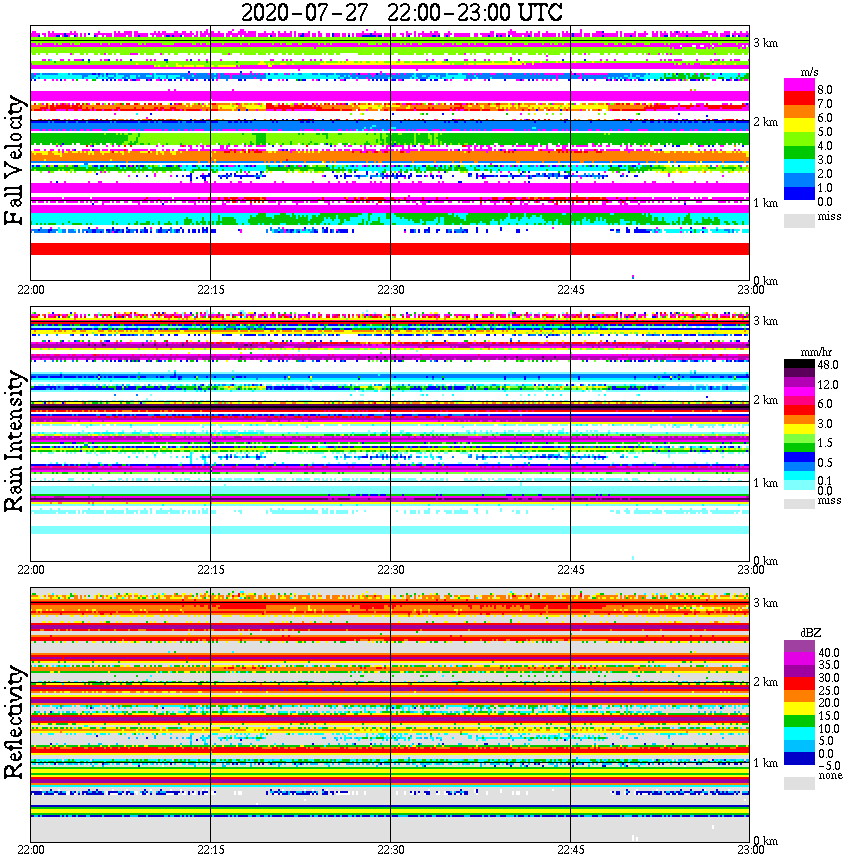The height and width of the screenshot is (868, 850).
Task: Click the top violet swatch in the dBZ legend
Action: 799,647
